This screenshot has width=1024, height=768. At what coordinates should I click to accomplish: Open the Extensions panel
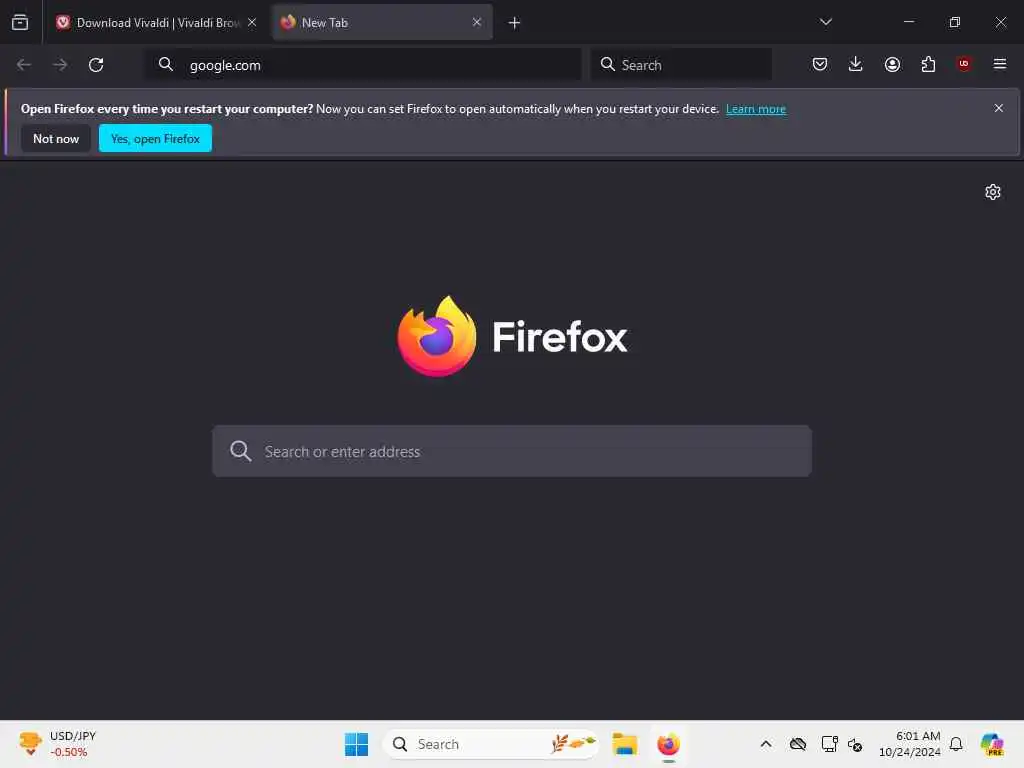pos(928,64)
